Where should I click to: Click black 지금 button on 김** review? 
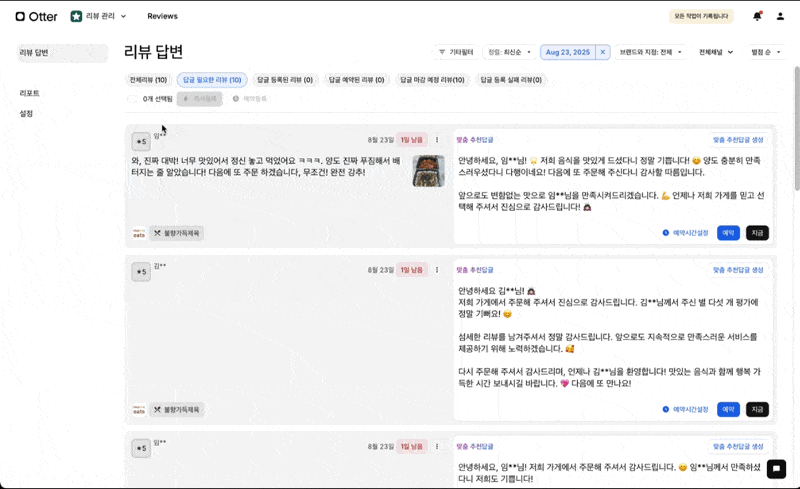coord(757,409)
